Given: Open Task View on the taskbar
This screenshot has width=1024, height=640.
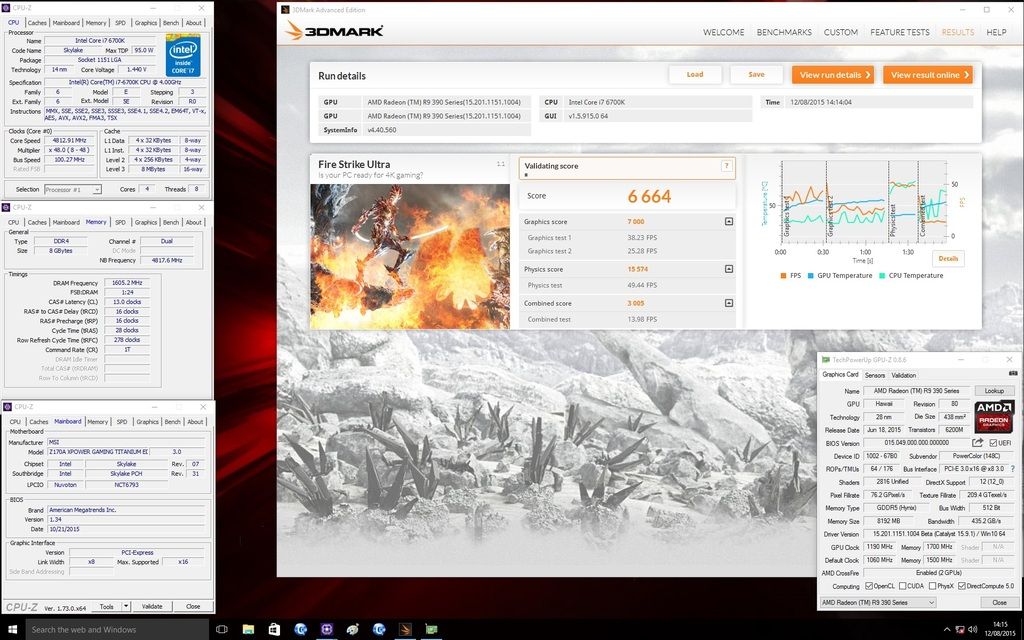Looking at the screenshot, I should [221, 630].
